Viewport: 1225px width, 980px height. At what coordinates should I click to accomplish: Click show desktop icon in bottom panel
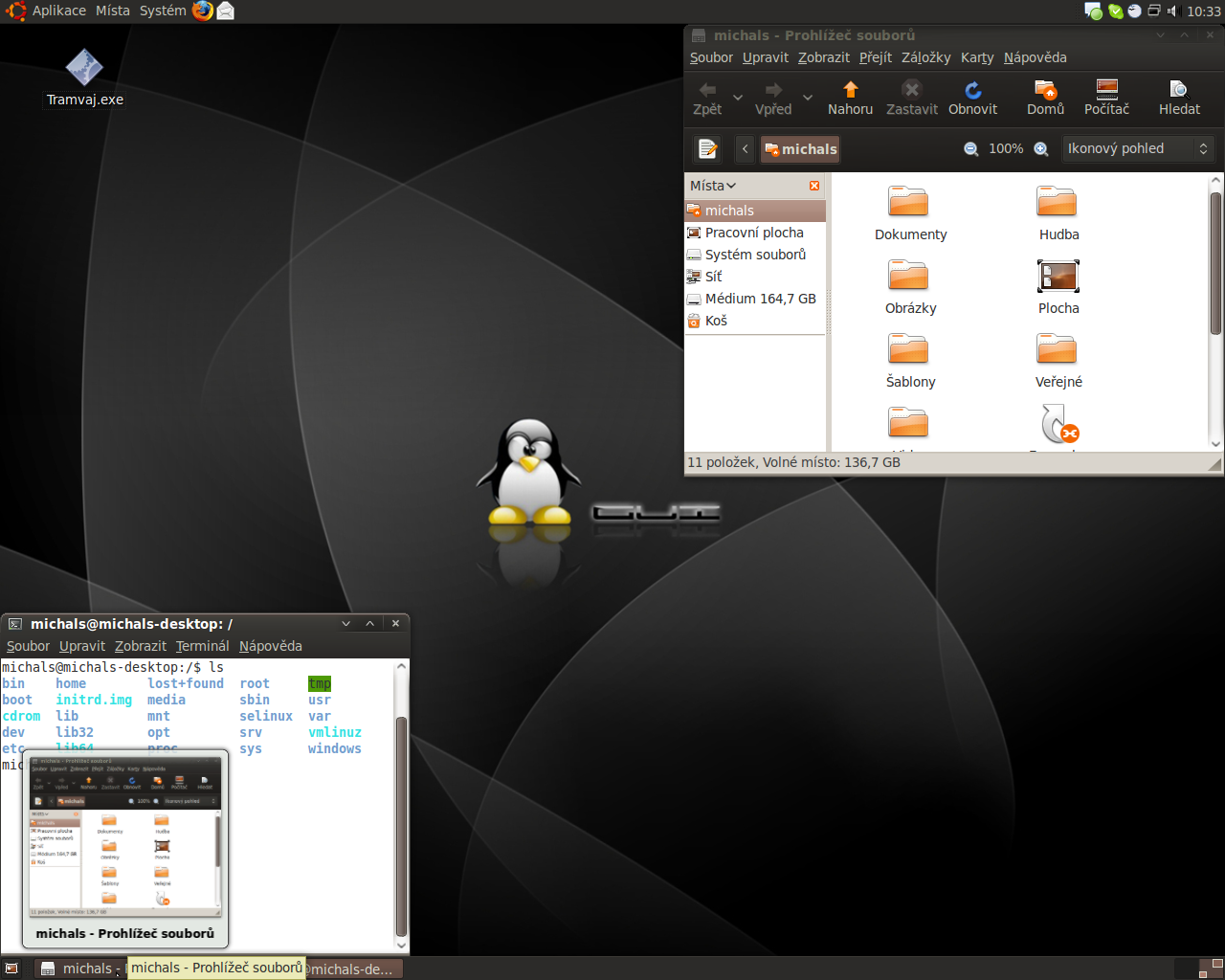(11, 969)
